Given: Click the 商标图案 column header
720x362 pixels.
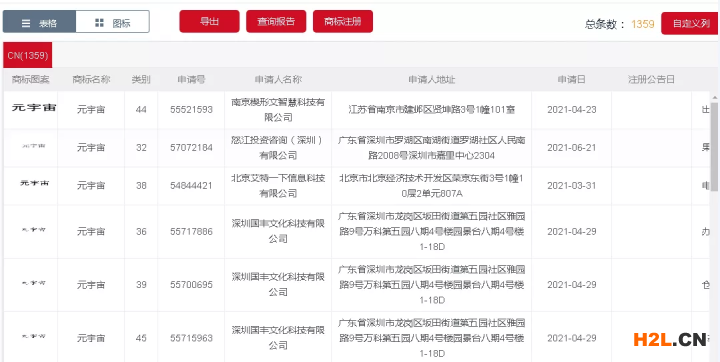Looking at the screenshot, I should tap(30, 79).
